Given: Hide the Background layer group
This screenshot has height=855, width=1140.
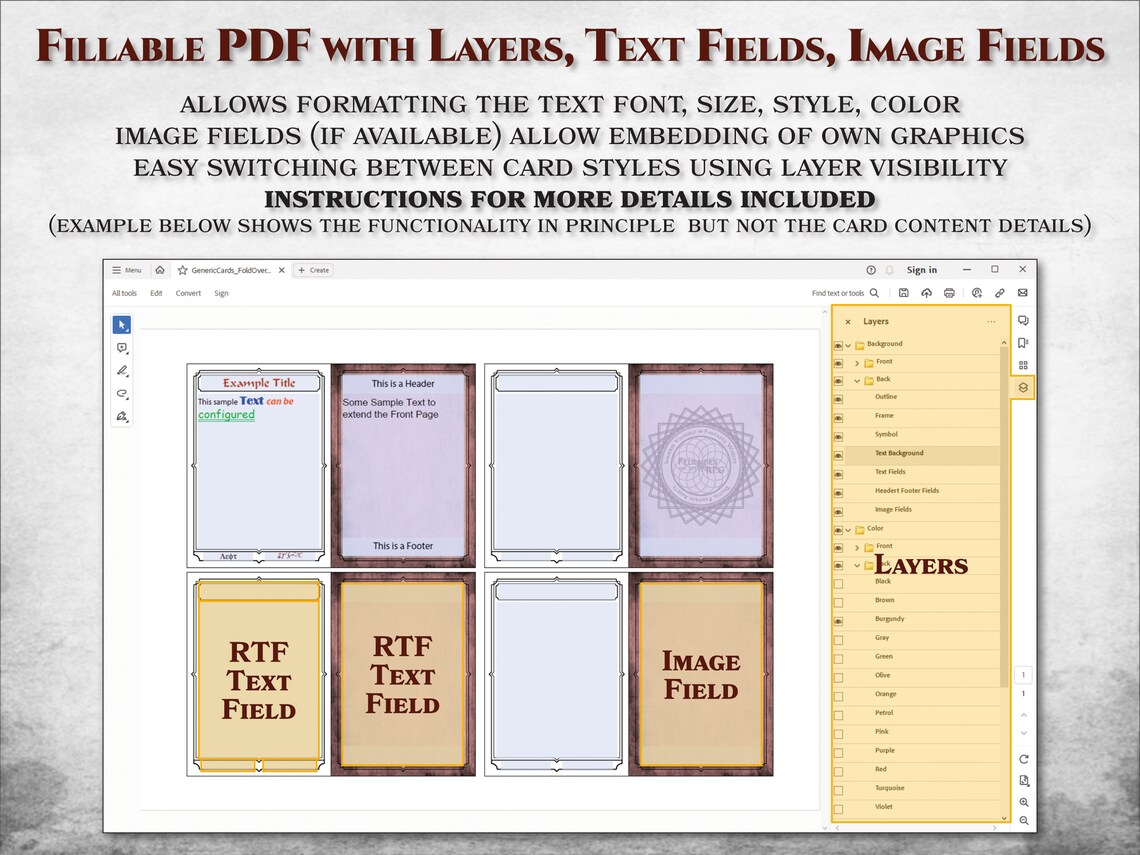Looking at the screenshot, I should click(838, 344).
